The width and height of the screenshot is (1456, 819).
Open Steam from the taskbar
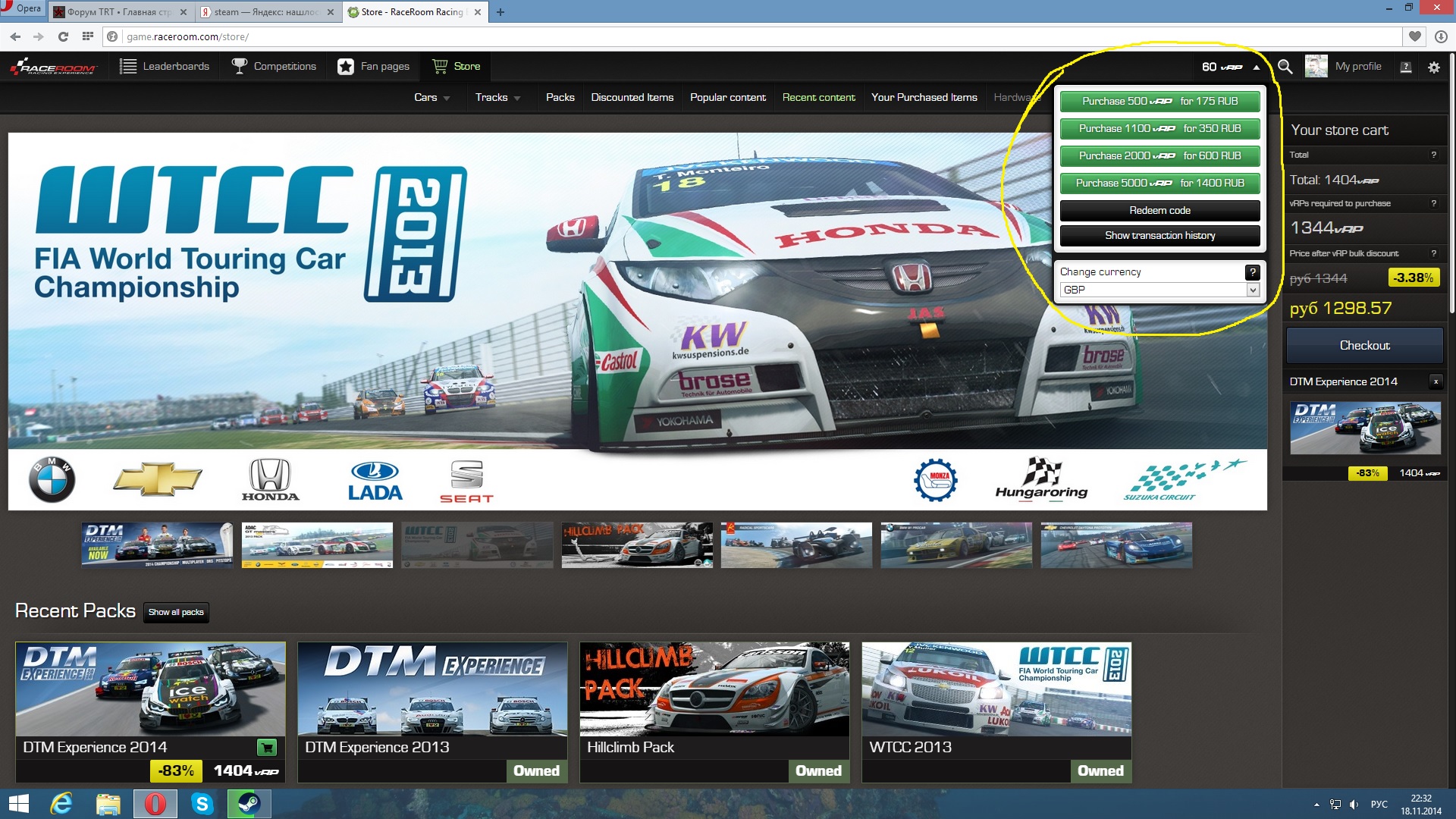click(x=249, y=803)
